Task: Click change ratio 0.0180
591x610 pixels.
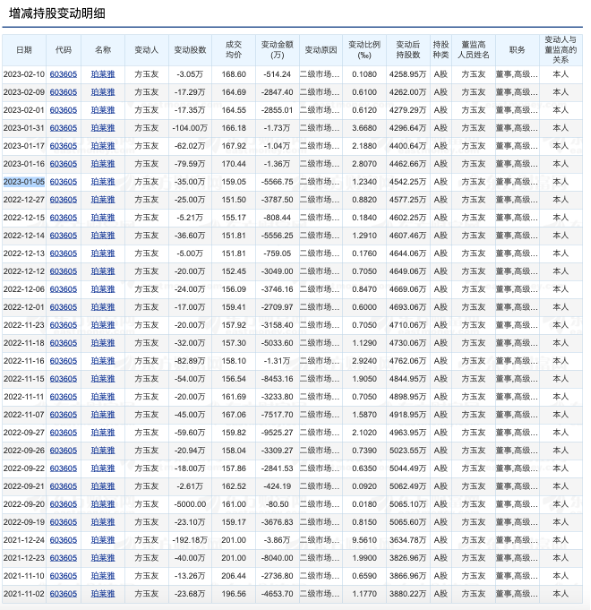Action: [x=364, y=504]
